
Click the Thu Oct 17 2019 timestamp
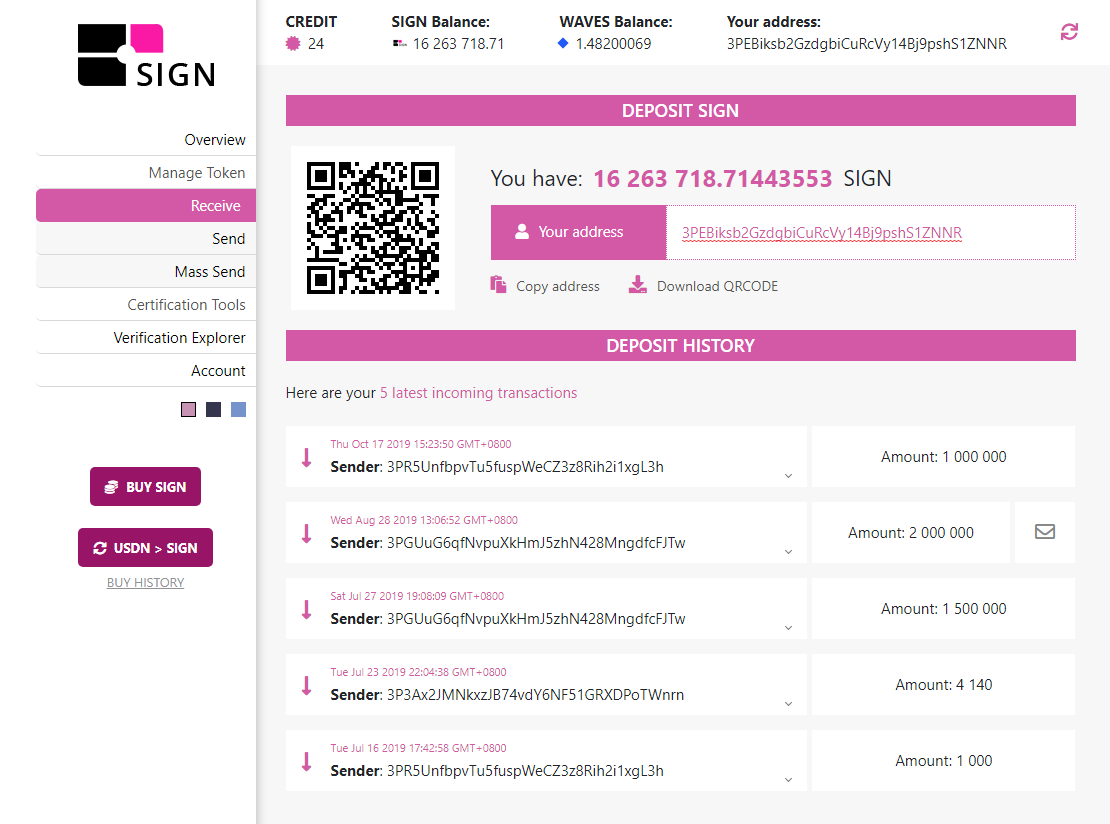[x=420, y=444]
